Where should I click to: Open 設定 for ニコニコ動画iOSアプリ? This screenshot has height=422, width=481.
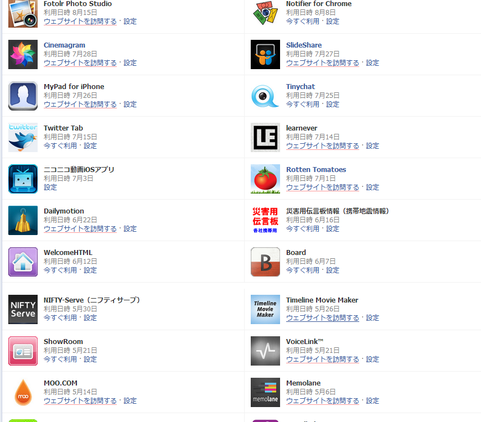(x=50, y=187)
